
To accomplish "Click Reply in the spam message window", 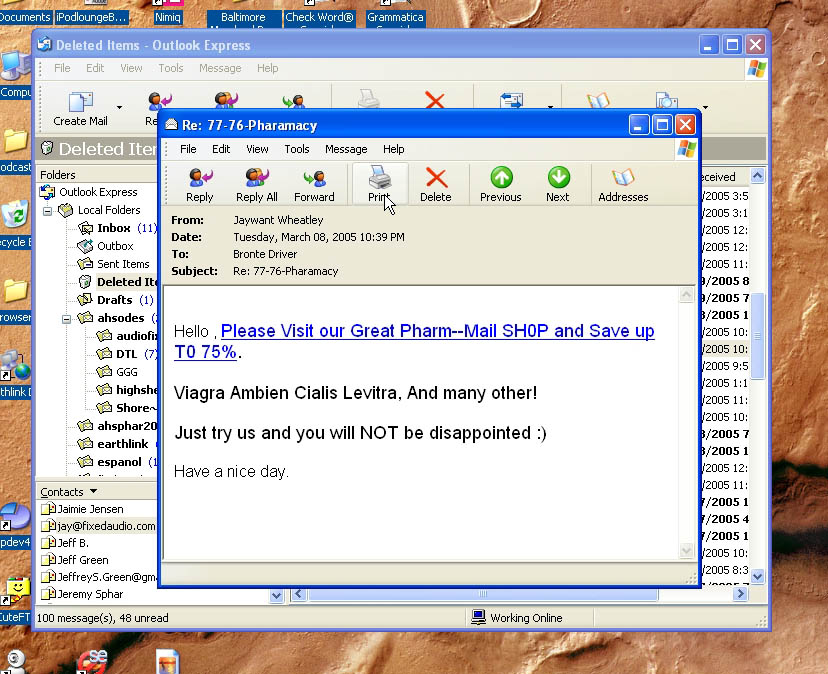I will tap(200, 184).
